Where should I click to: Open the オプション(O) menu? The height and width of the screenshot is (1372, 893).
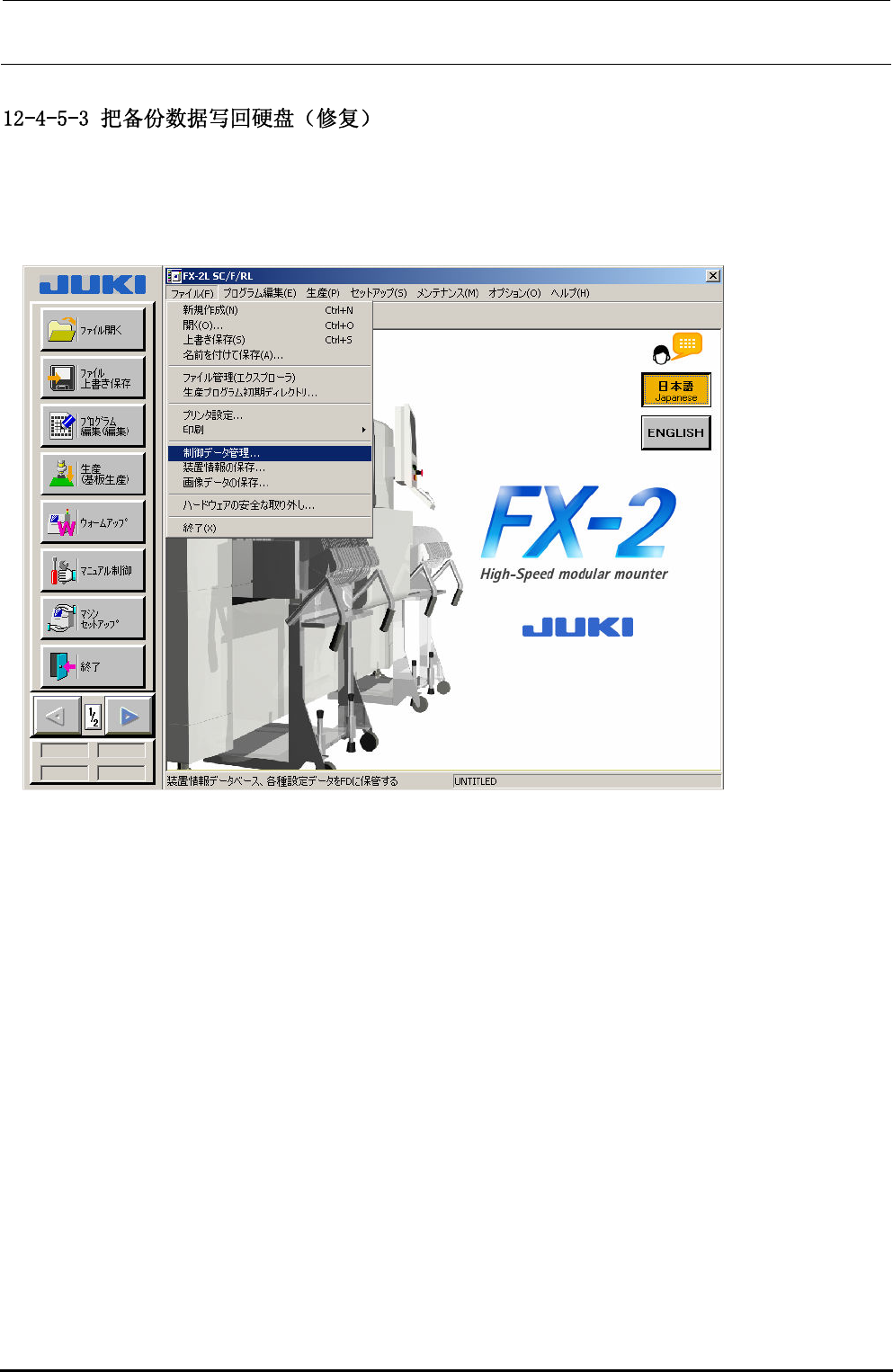(x=514, y=293)
